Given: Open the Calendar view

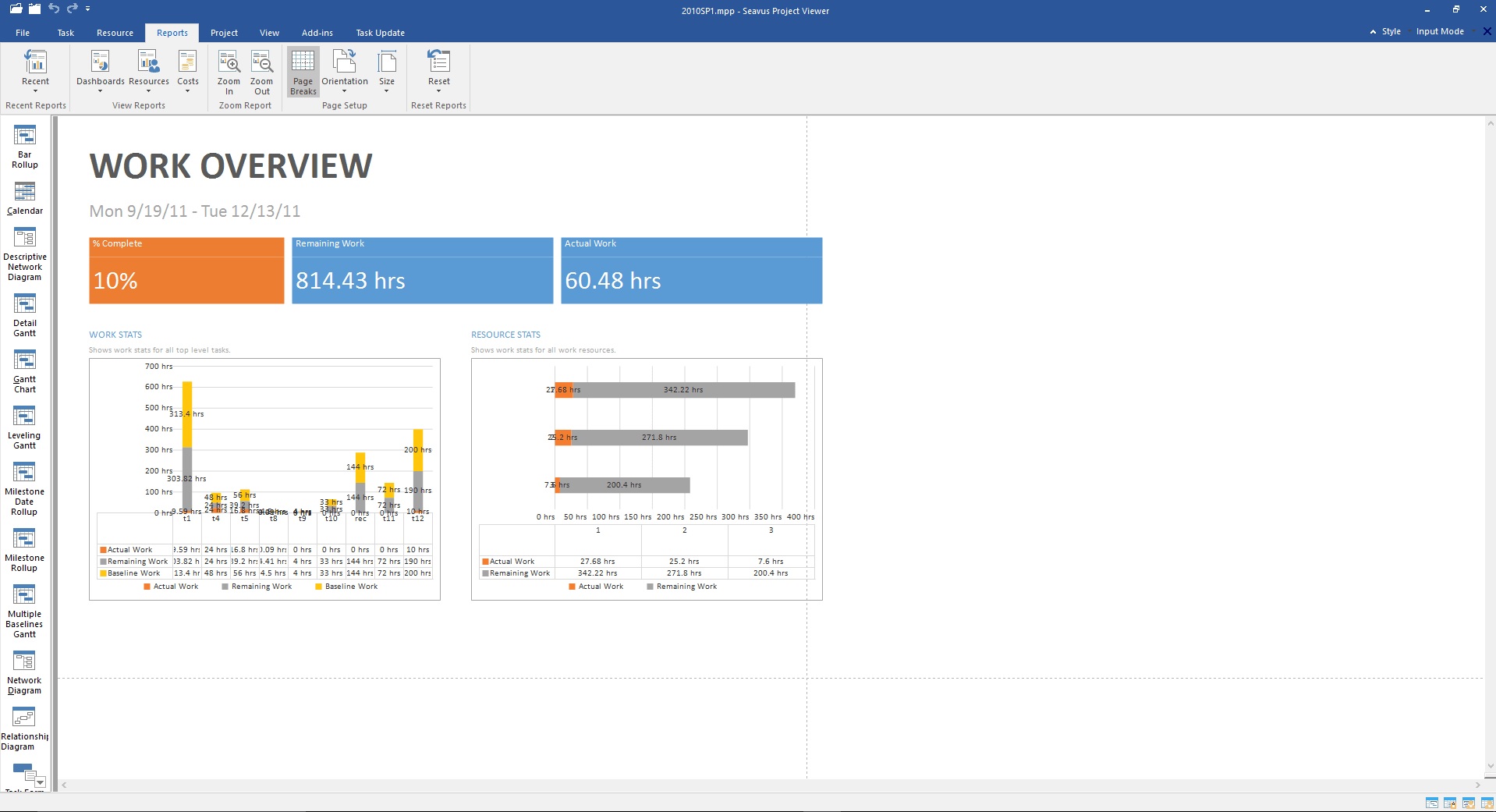Looking at the screenshot, I should (x=24, y=197).
